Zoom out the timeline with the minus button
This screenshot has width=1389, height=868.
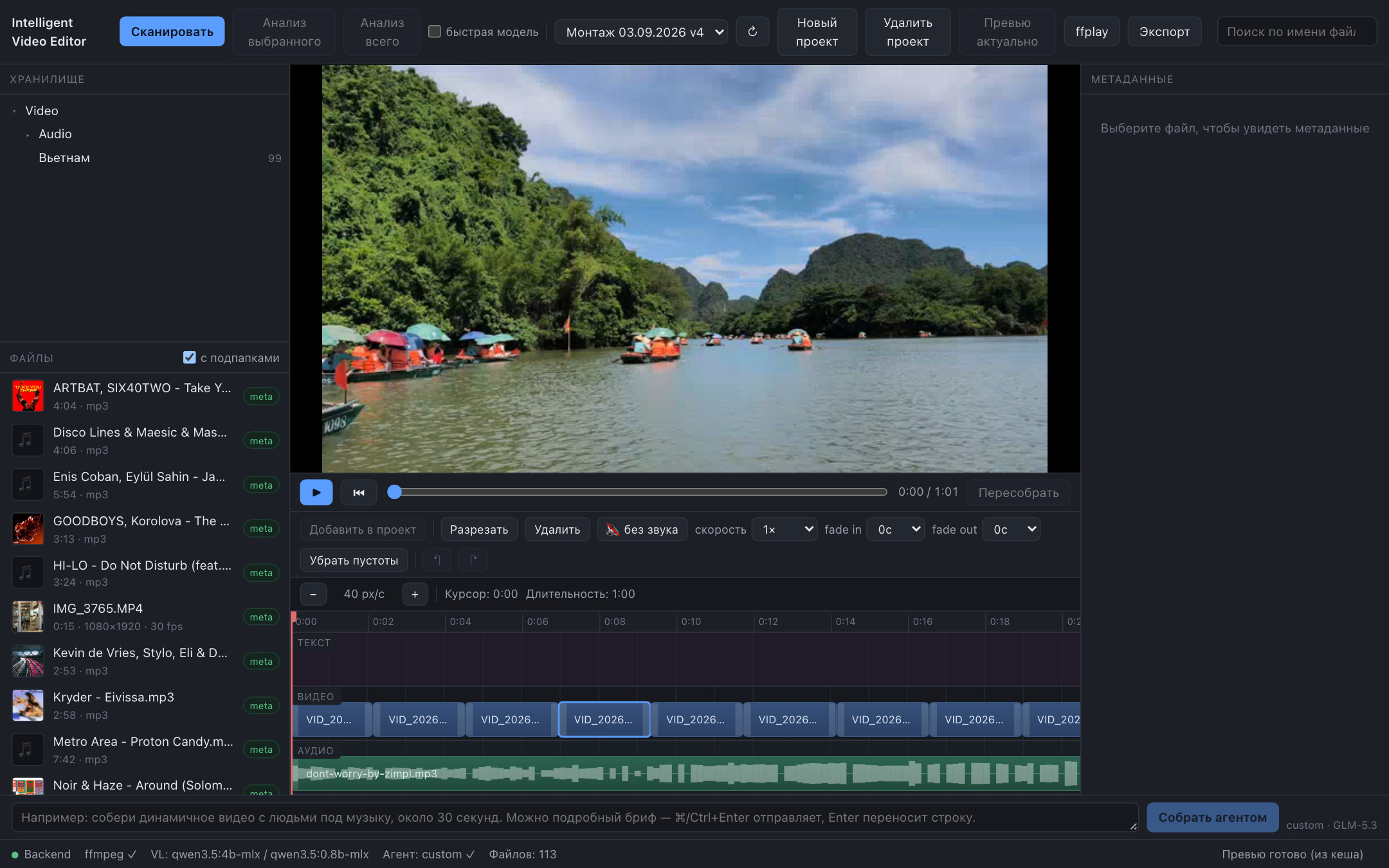313,594
